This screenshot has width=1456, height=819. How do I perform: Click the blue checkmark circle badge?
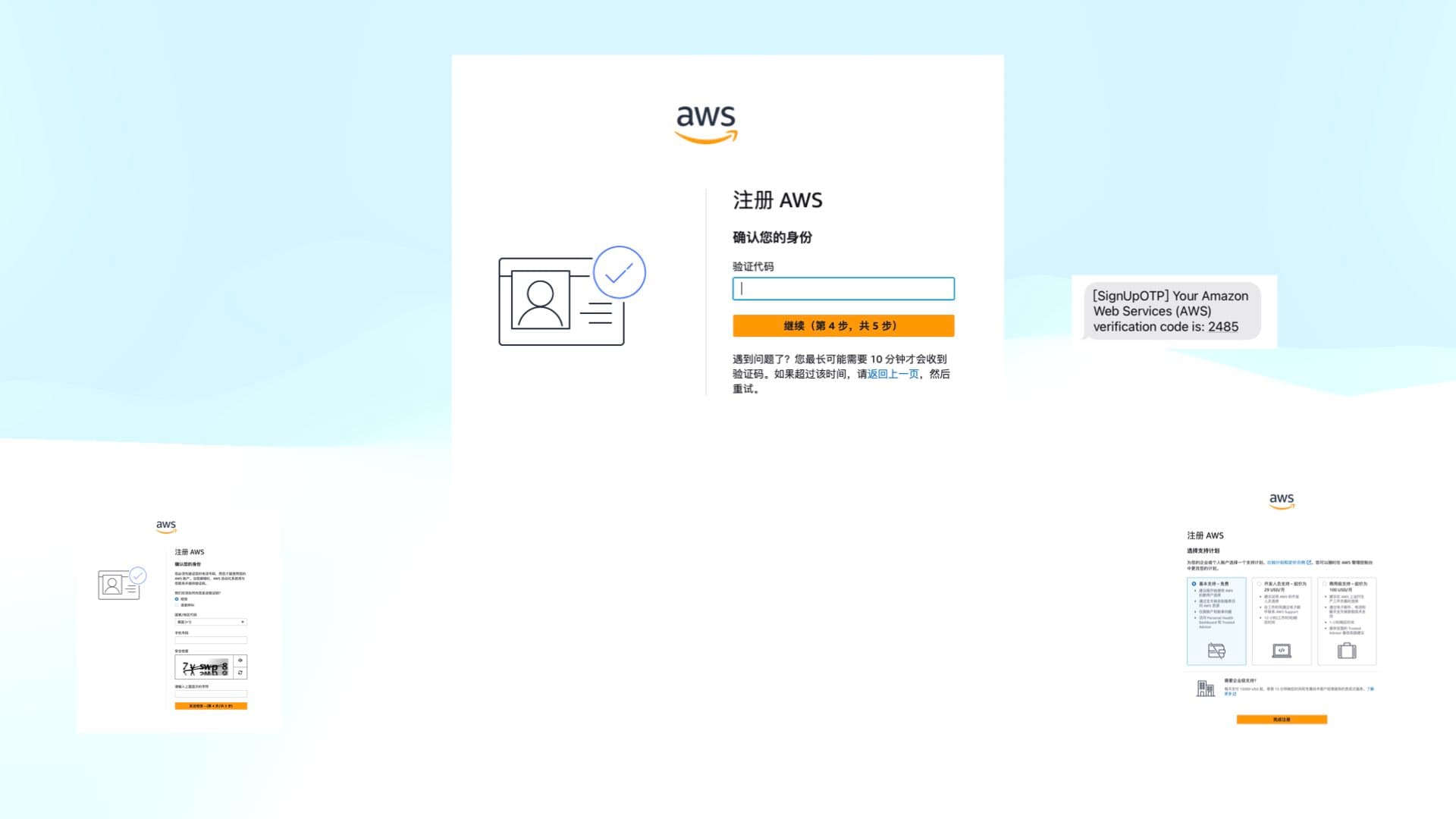(619, 272)
